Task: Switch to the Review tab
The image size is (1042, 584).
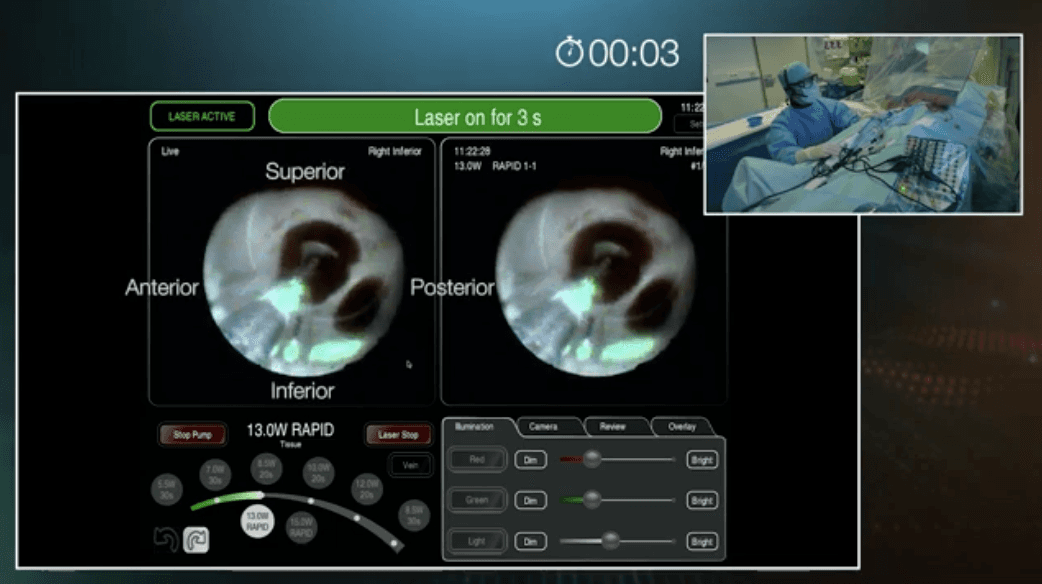Action: [613, 427]
